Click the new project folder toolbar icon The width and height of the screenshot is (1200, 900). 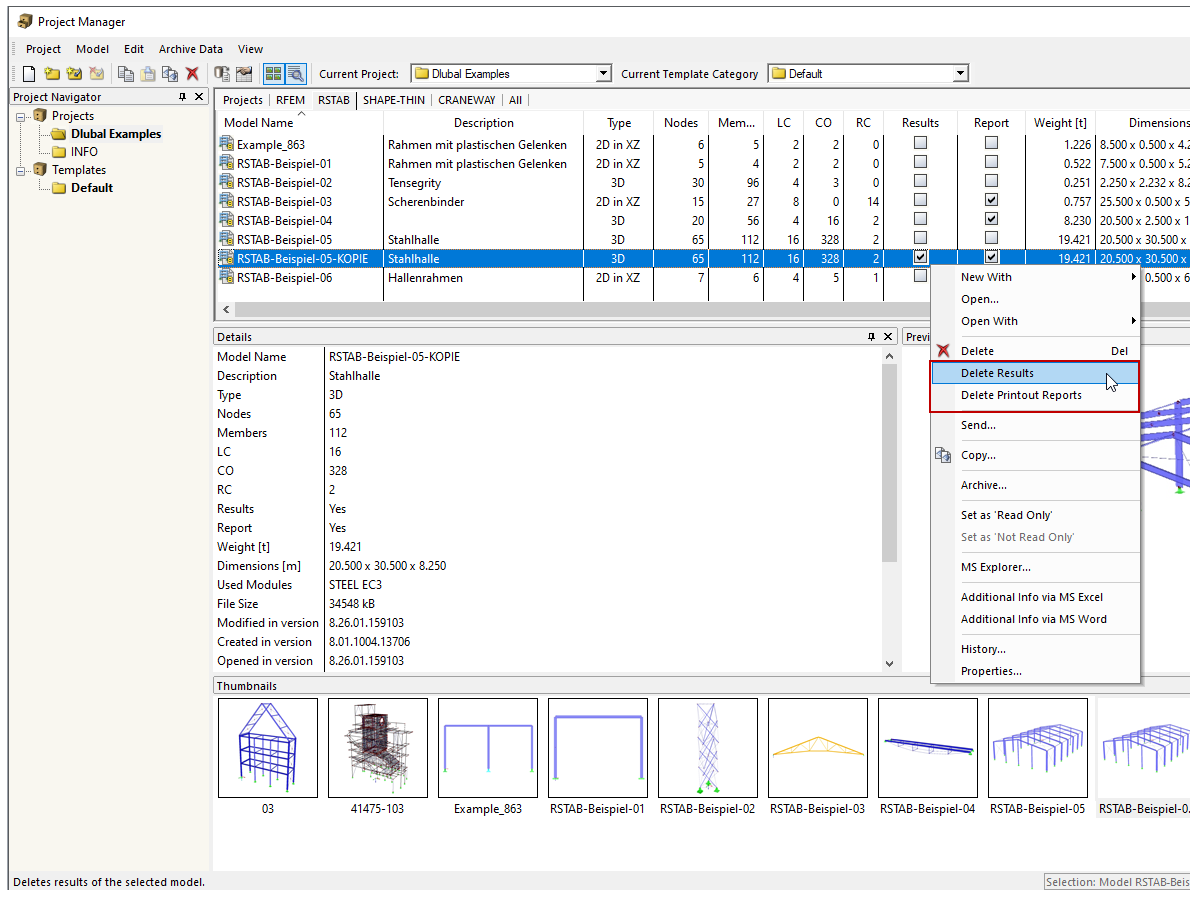pyautogui.click(x=51, y=73)
